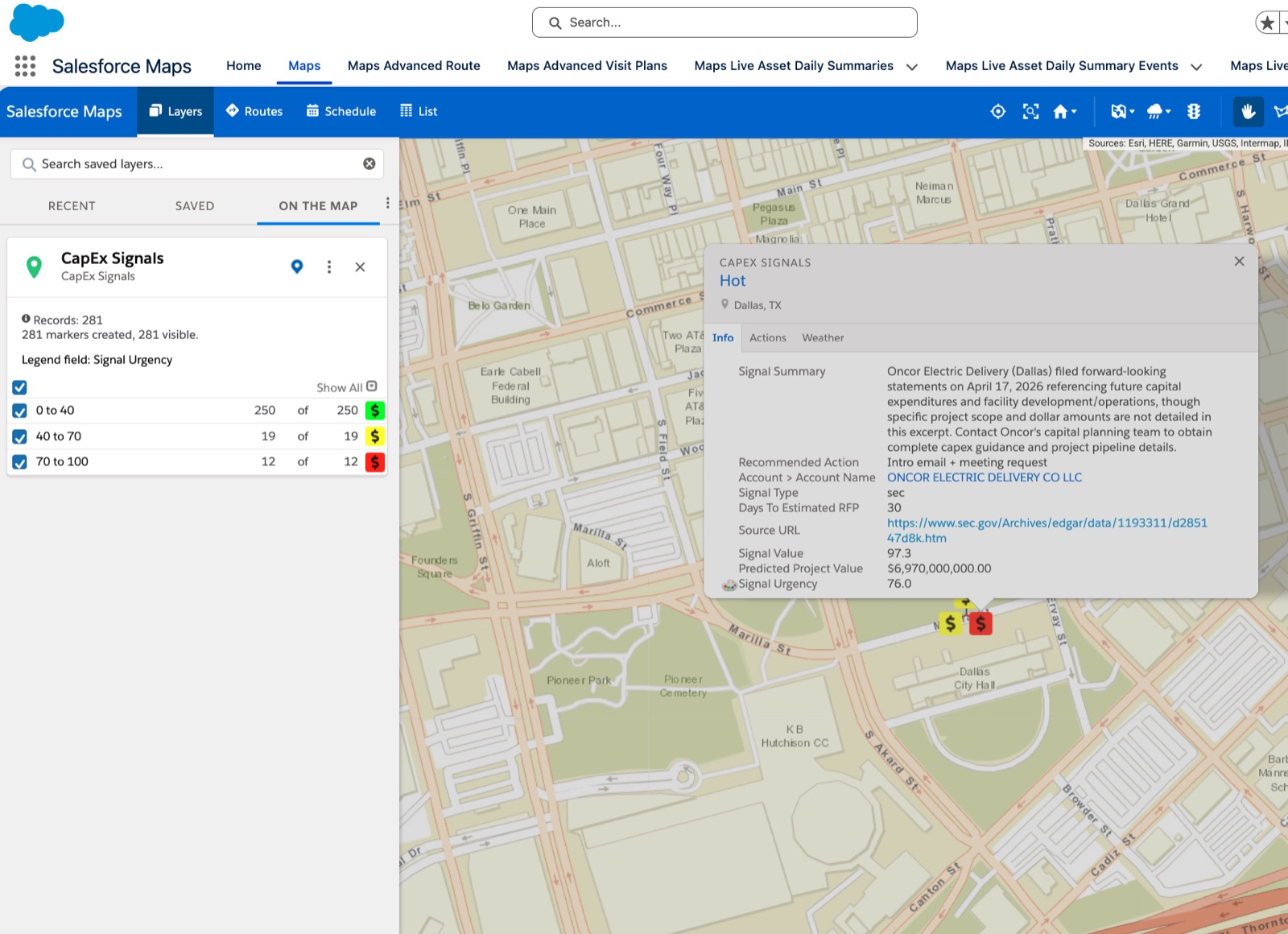Click the CapEx Signals layer title
This screenshot has width=1288, height=934.
pos(113,258)
